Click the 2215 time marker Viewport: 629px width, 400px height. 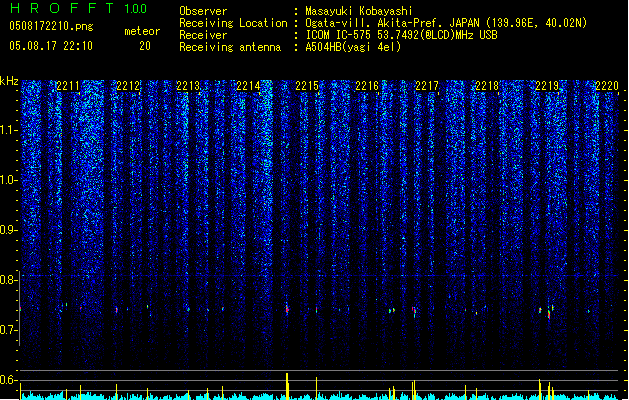tap(307, 86)
